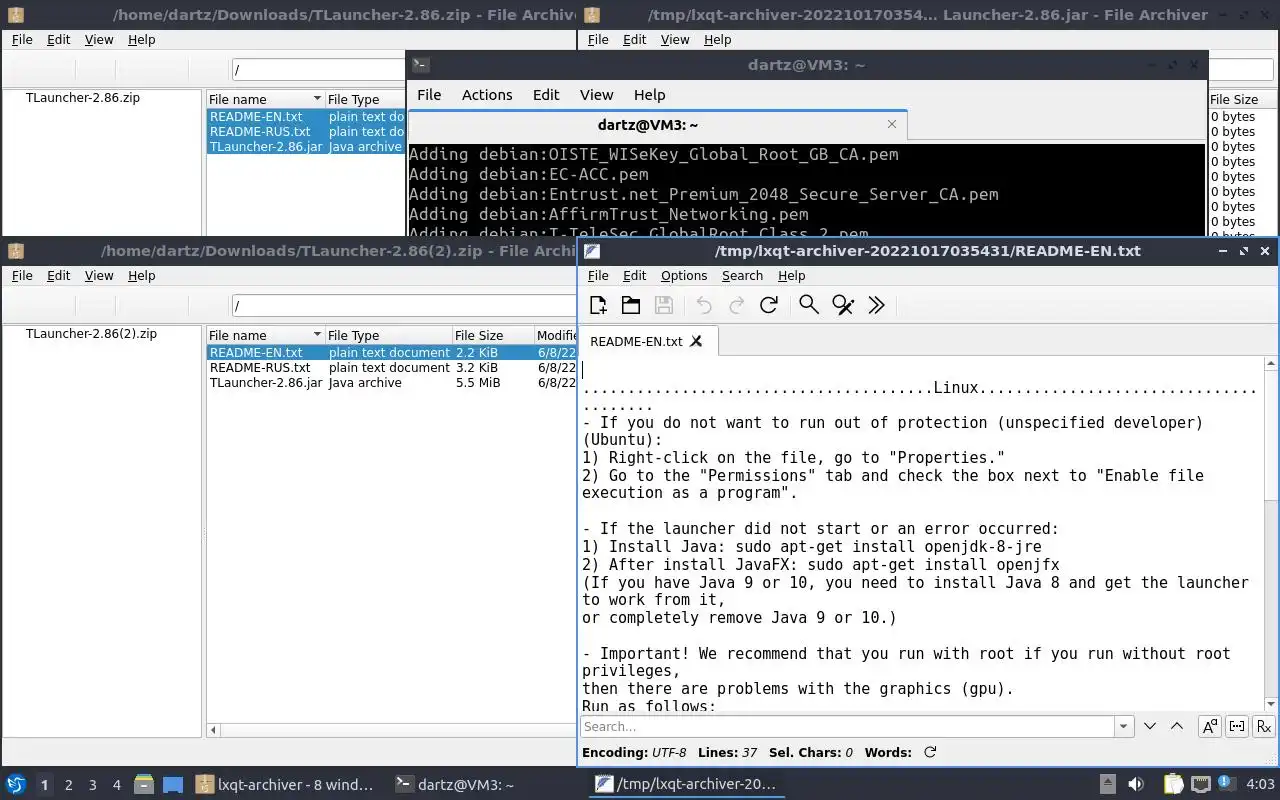Image resolution: width=1280 pixels, height=800 pixels.
Task: Click path field in TLauncher-2.86(2).zip archiver
Action: pyautogui.click(x=404, y=306)
